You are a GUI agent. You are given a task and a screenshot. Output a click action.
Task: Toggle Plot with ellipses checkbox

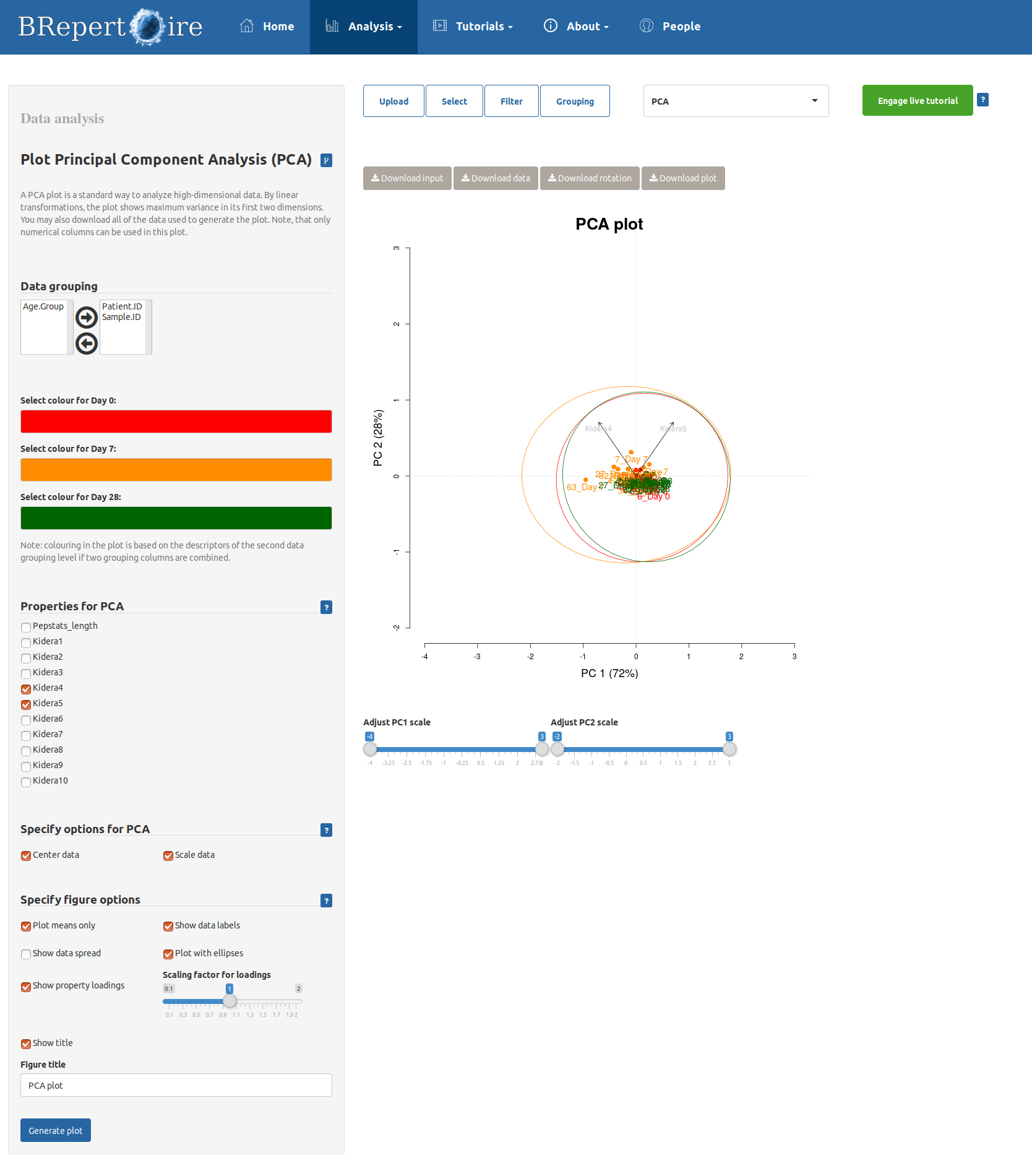[x=168, y=954]
